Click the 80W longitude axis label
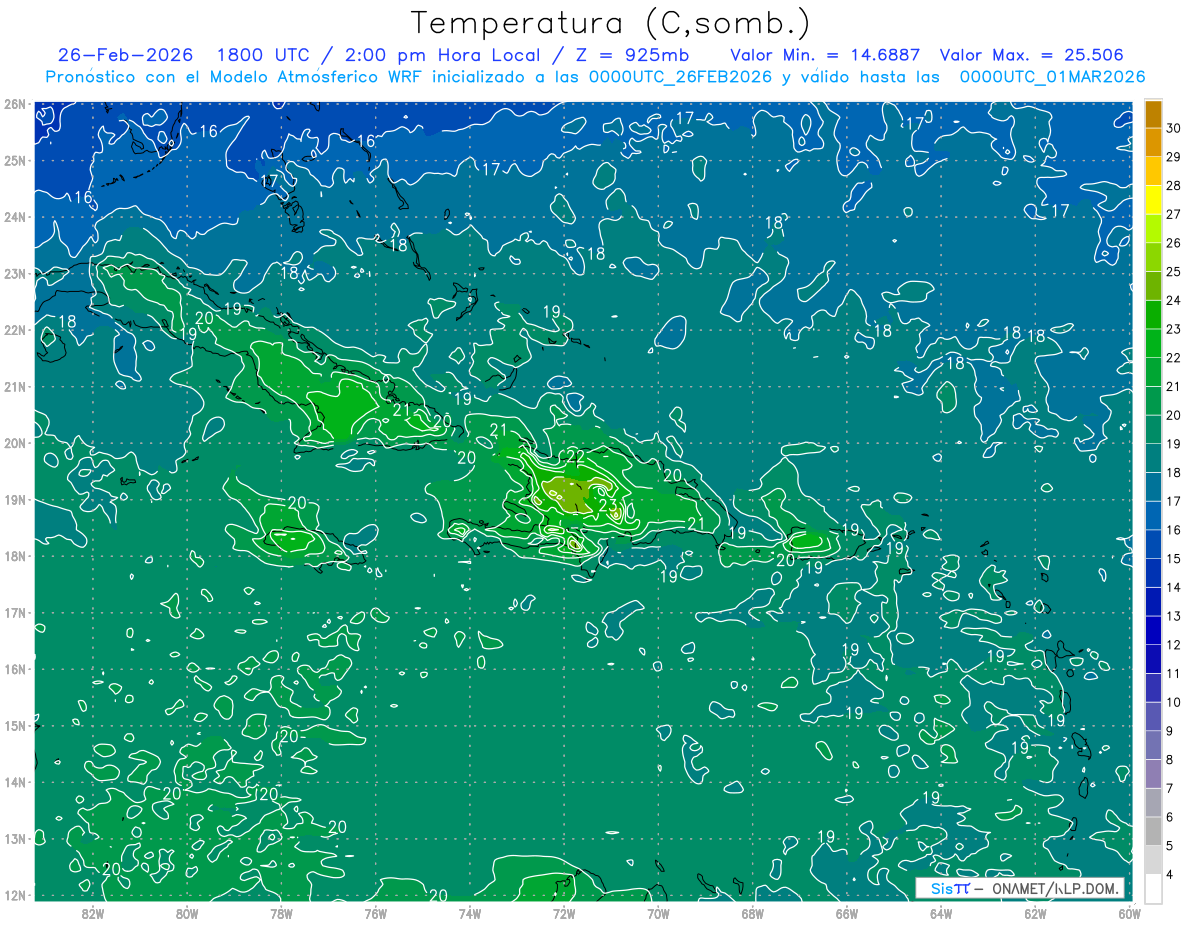The image size is (1200, 927). [x=186, y=912]
